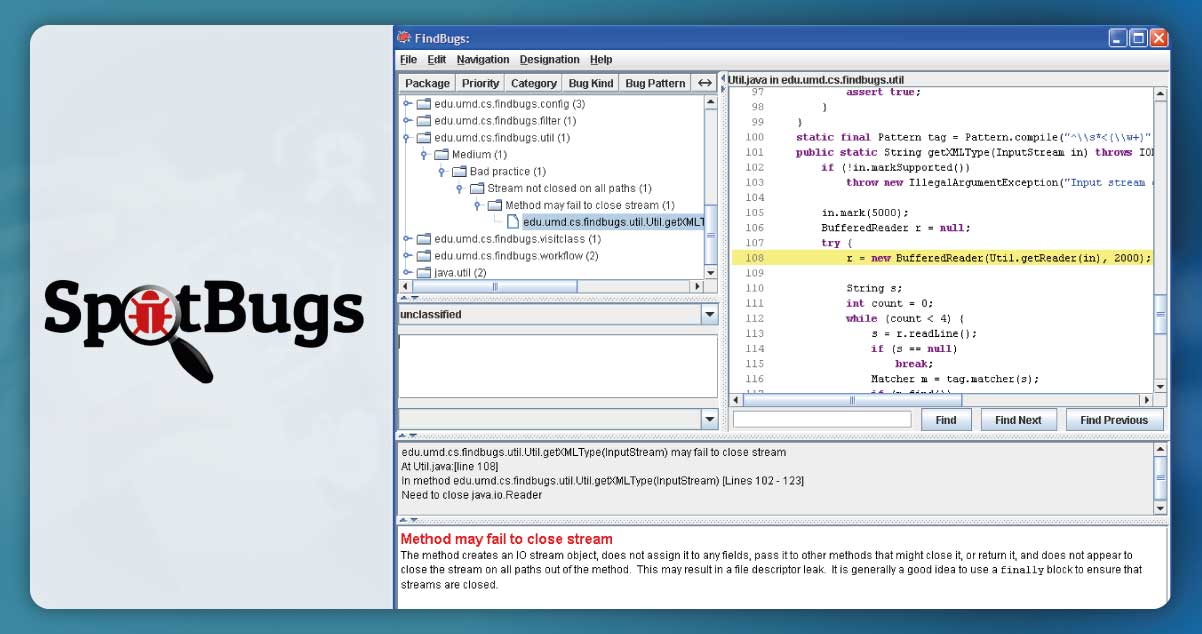Viewport: 1202px width, 634px height.
Task: Select the Bug Kind sort column header
Action: (590, 83)
